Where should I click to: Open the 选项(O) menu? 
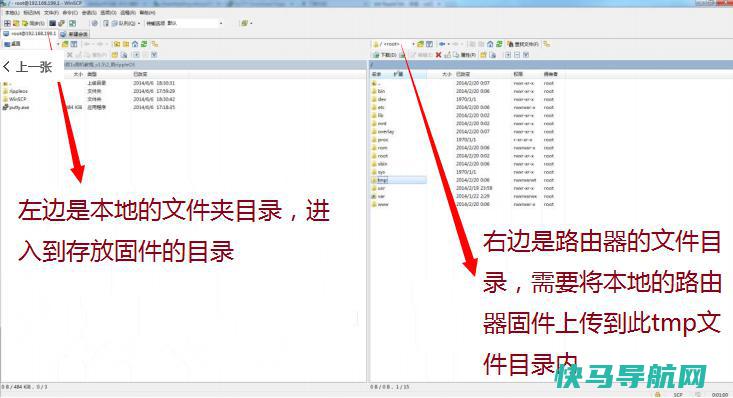[108, 13]
